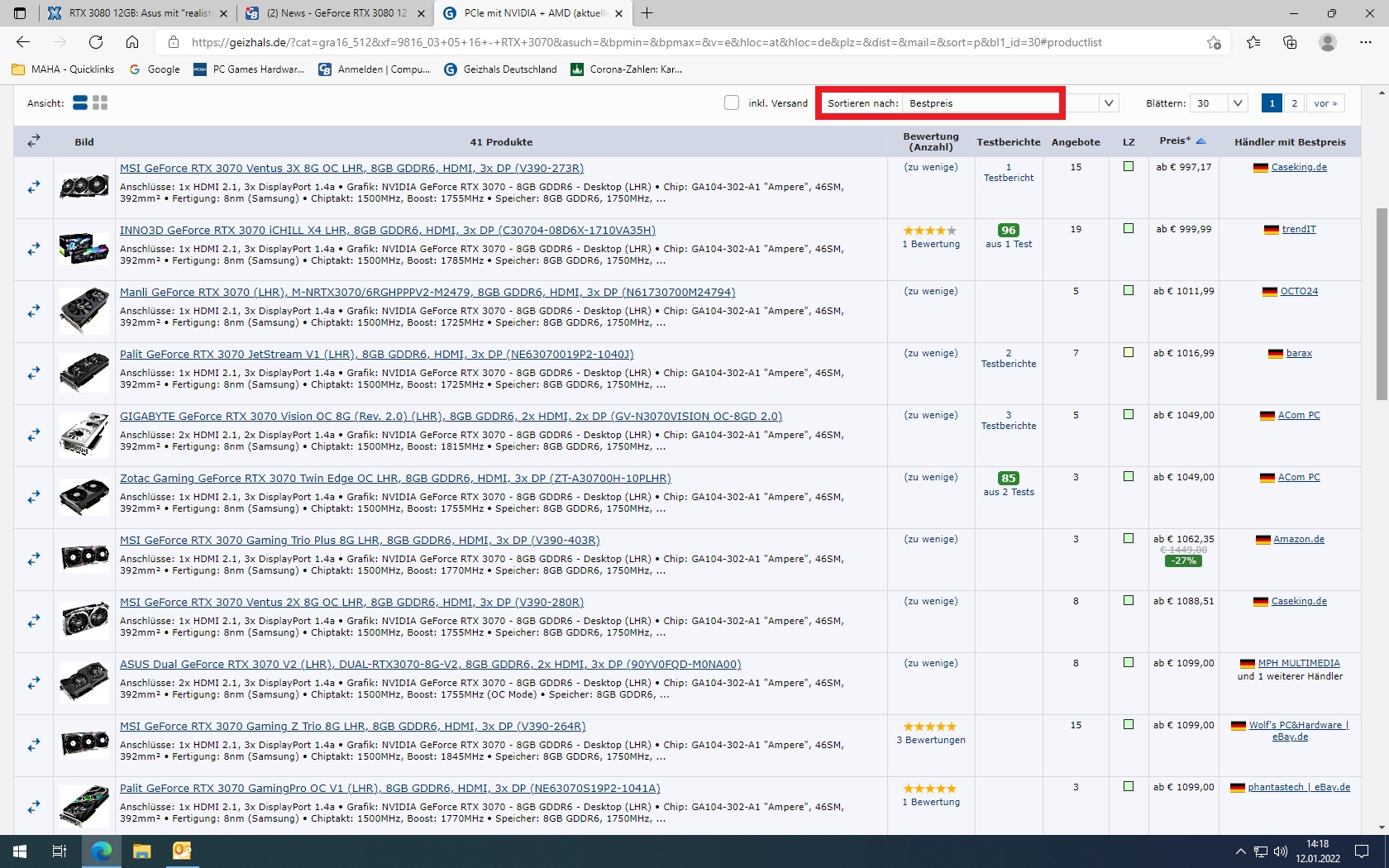Tick LZ checkbox for MSI Ventus 2X

(1129, 600)
